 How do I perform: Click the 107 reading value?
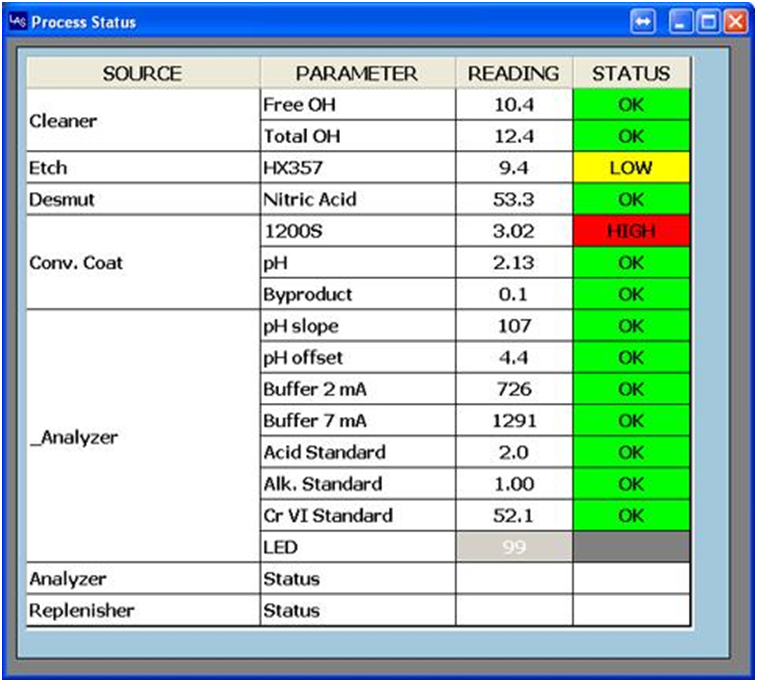[x=514, y=326]
